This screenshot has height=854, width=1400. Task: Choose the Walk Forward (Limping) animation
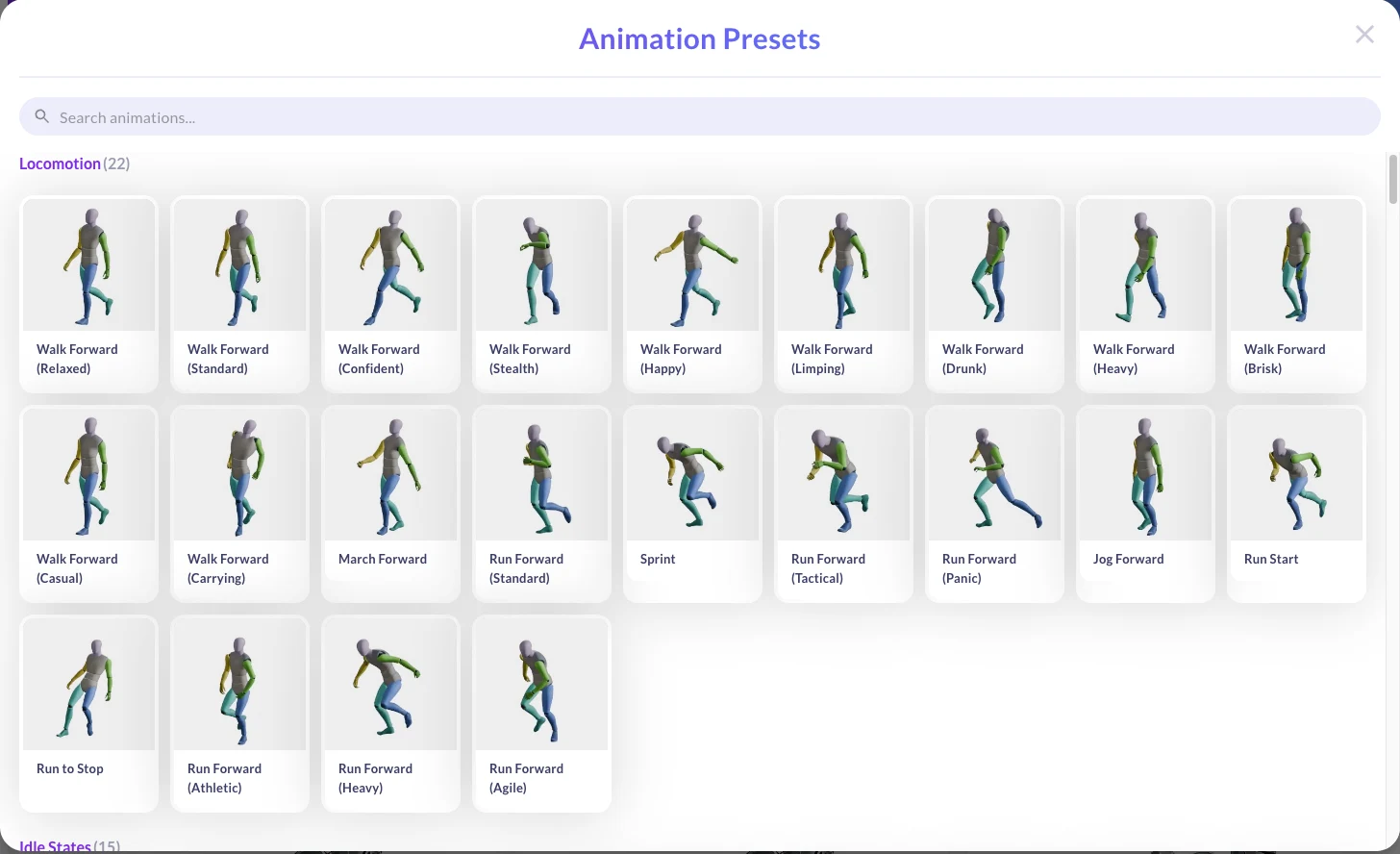[x=843, y=294]
